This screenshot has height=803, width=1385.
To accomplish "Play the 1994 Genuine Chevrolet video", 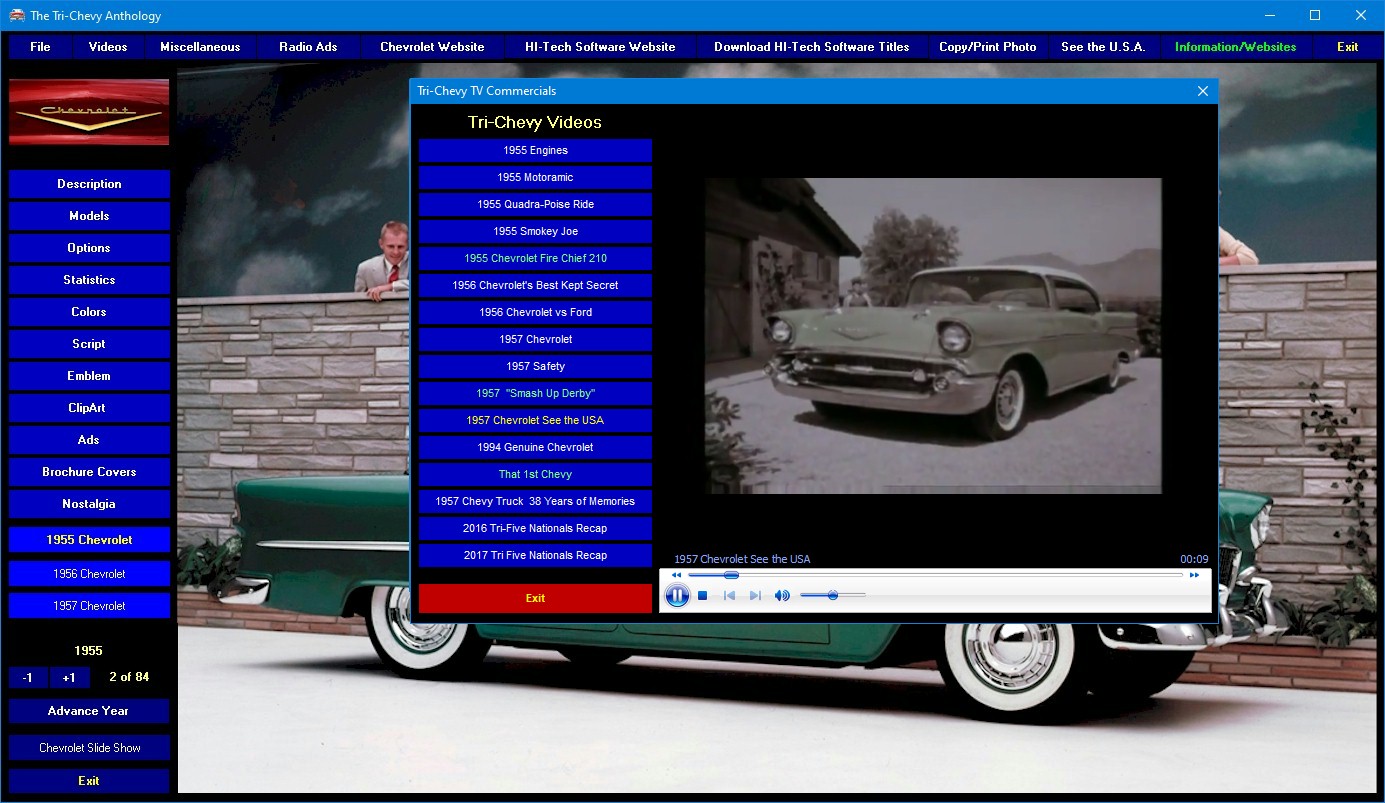I will [x=535, y=447].
